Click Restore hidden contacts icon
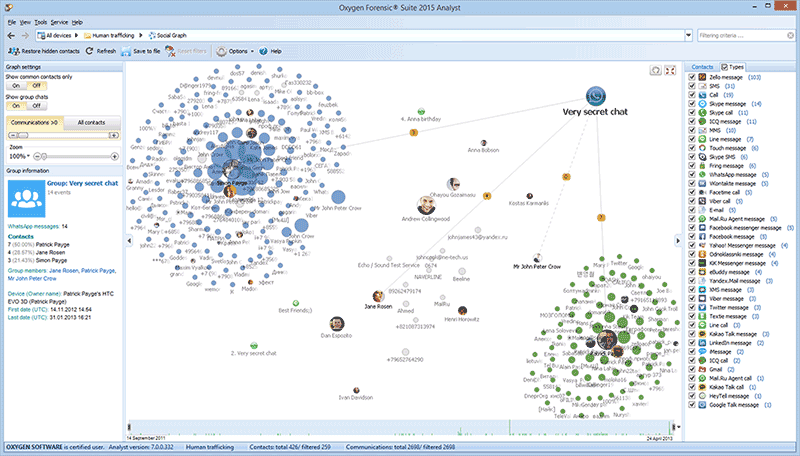800x456 pixels. [x=14, y=51]
